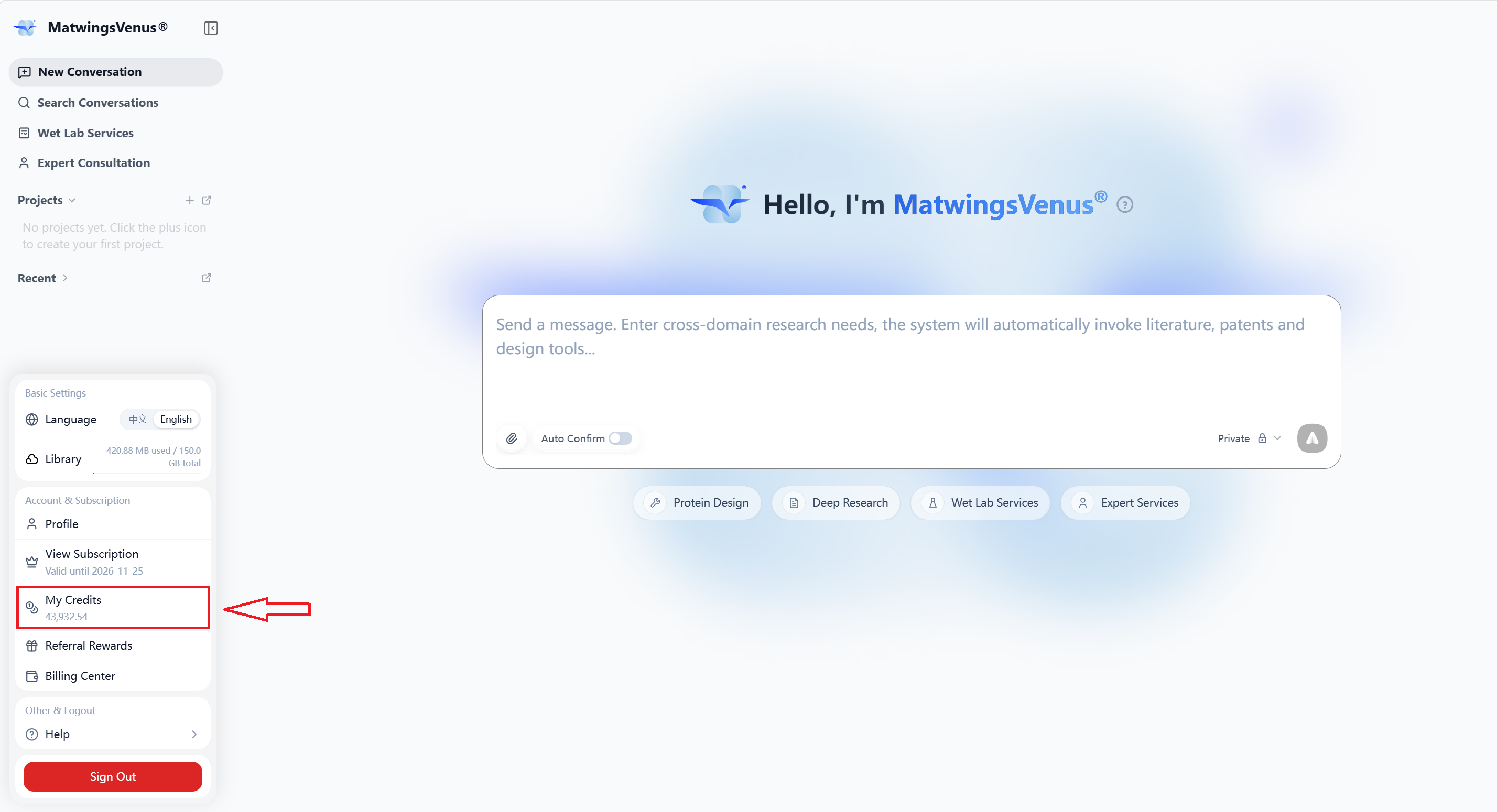Open recent conversations external link icon
The image size is (1497, 812).
click(x=207, y=278)
